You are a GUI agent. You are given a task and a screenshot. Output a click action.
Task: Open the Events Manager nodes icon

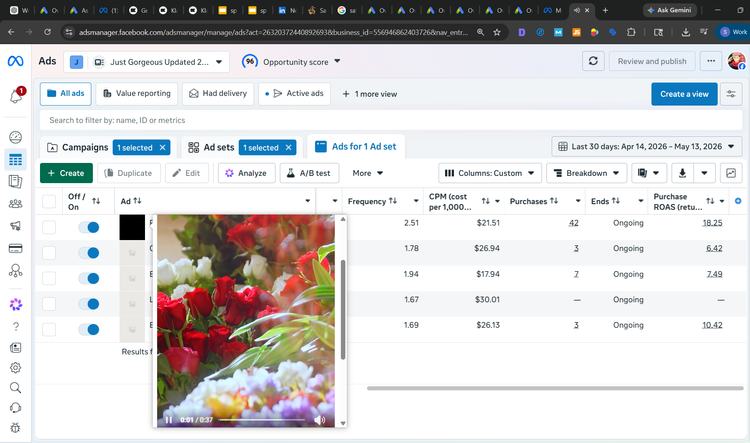(x=15, y=271)
